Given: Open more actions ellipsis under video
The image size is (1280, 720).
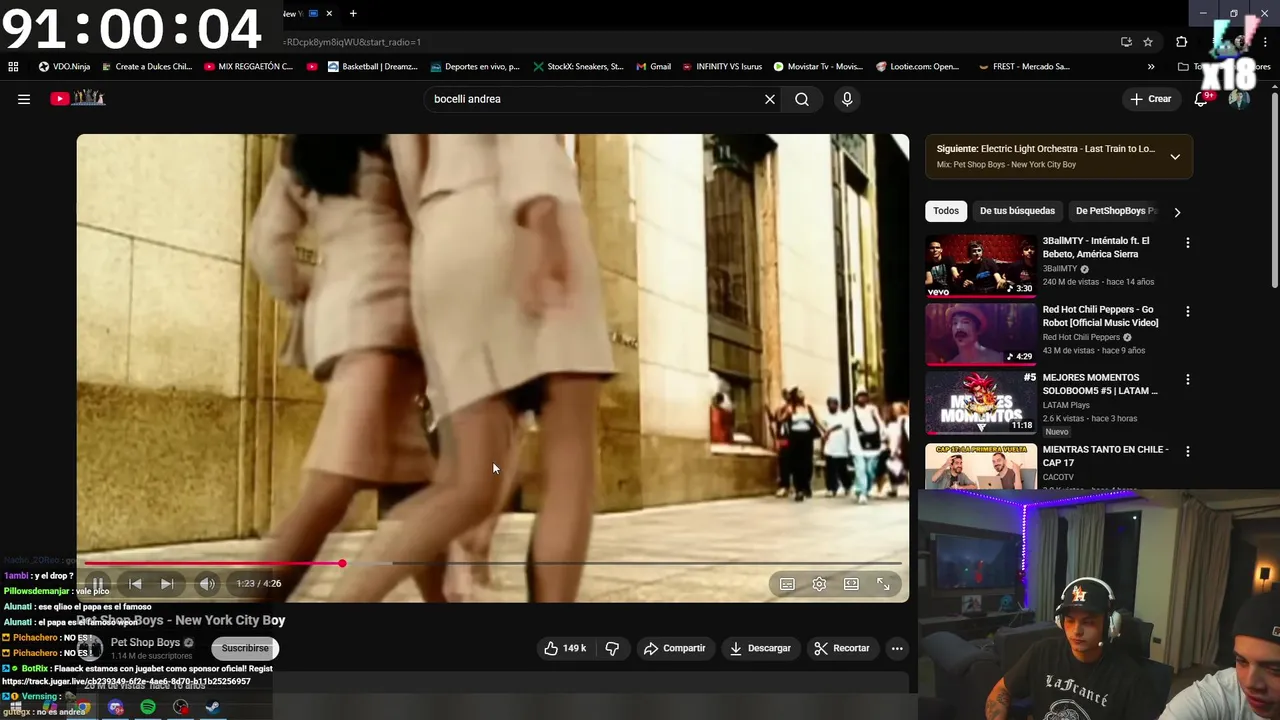Looking at the screenshot, I should [897, 648].
